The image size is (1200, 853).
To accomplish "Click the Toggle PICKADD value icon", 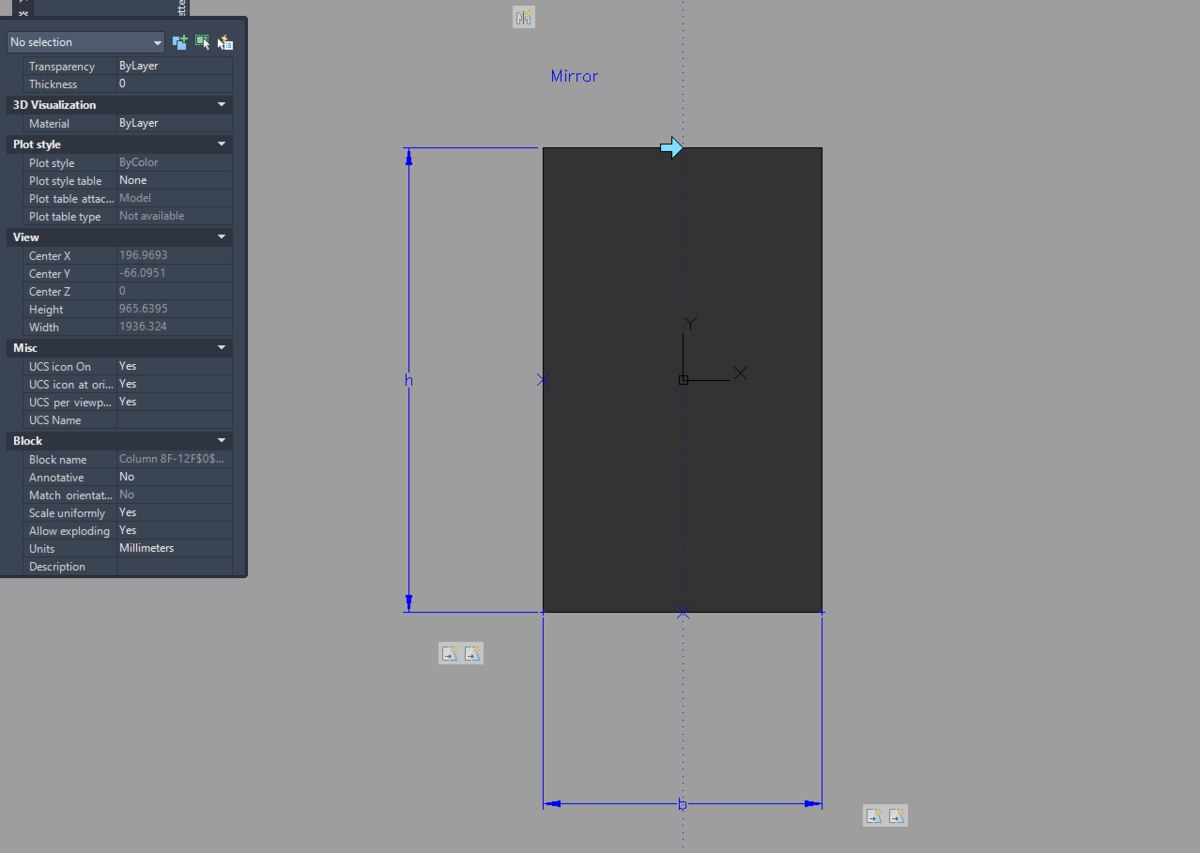I will coord(180,42).
